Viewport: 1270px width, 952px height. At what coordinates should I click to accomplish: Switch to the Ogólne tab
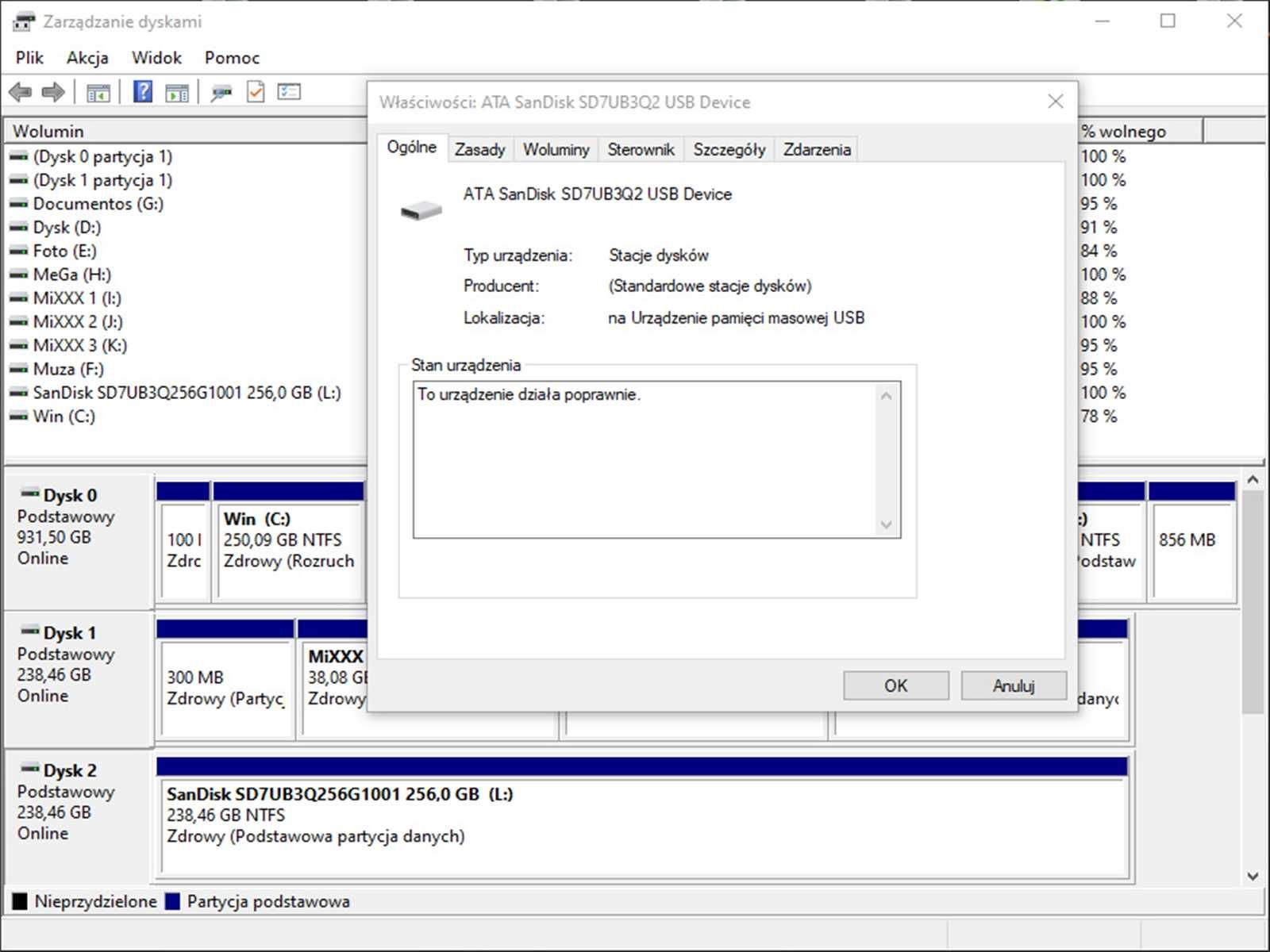pos(411,148)
